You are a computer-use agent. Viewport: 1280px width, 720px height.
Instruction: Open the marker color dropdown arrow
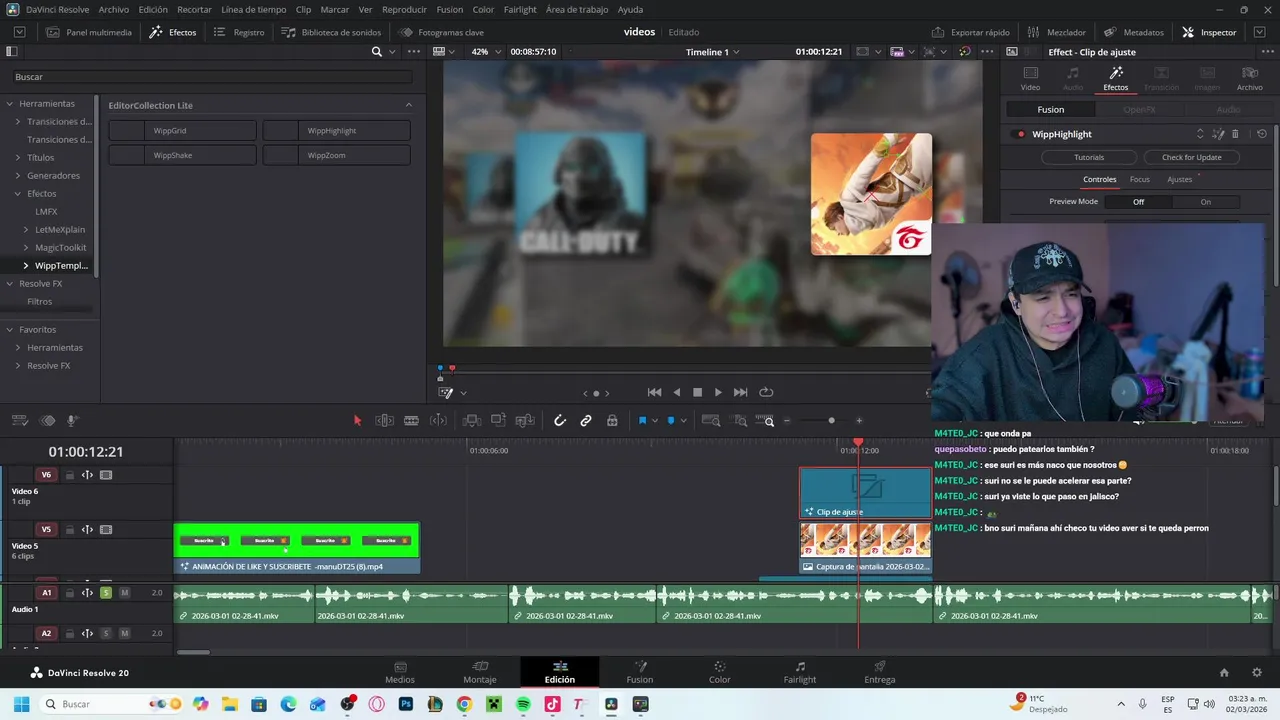click(683, 421)
